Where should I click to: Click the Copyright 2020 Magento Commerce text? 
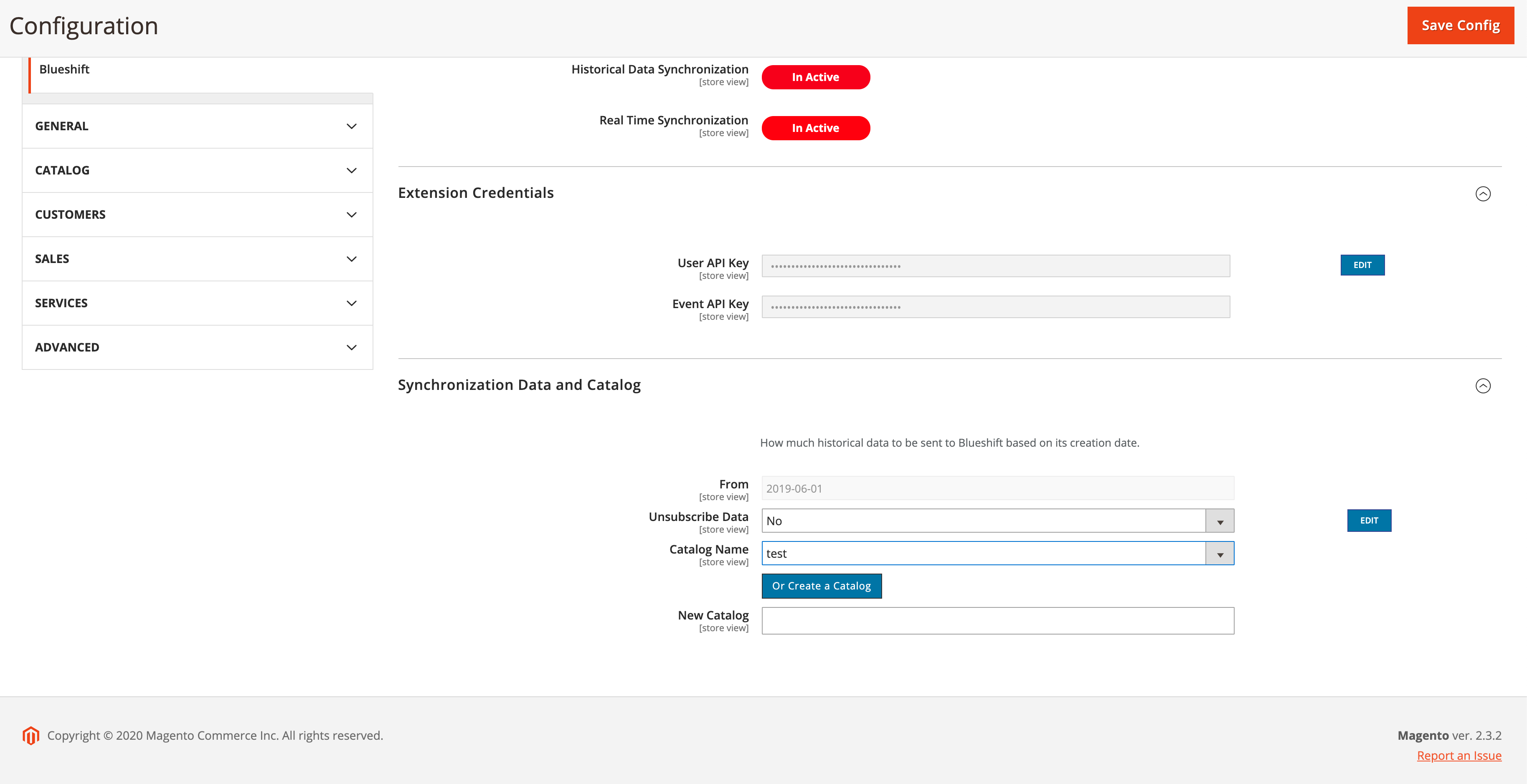[215, 736]
